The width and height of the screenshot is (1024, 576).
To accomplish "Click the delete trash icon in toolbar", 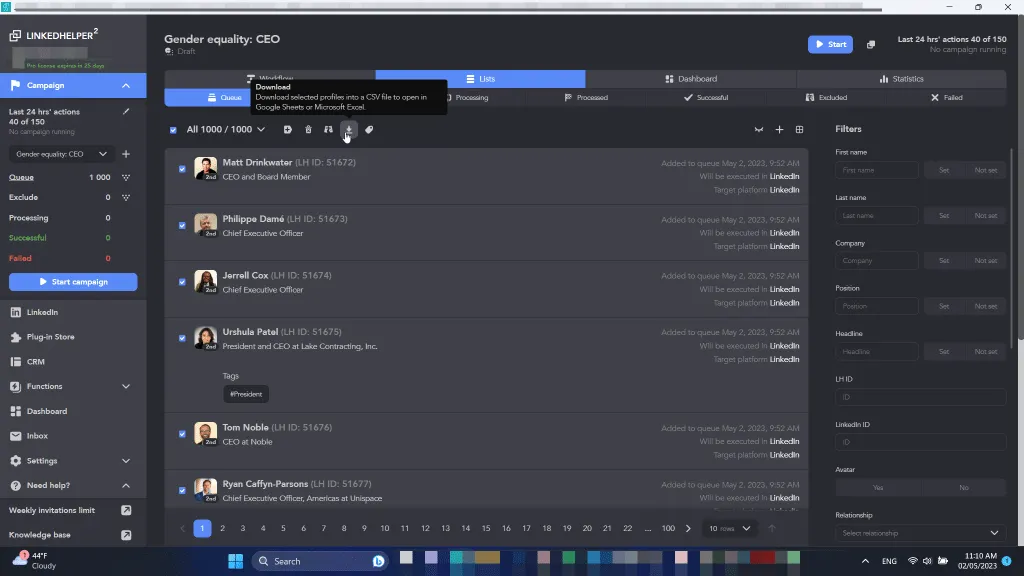I will click(308, 129).
